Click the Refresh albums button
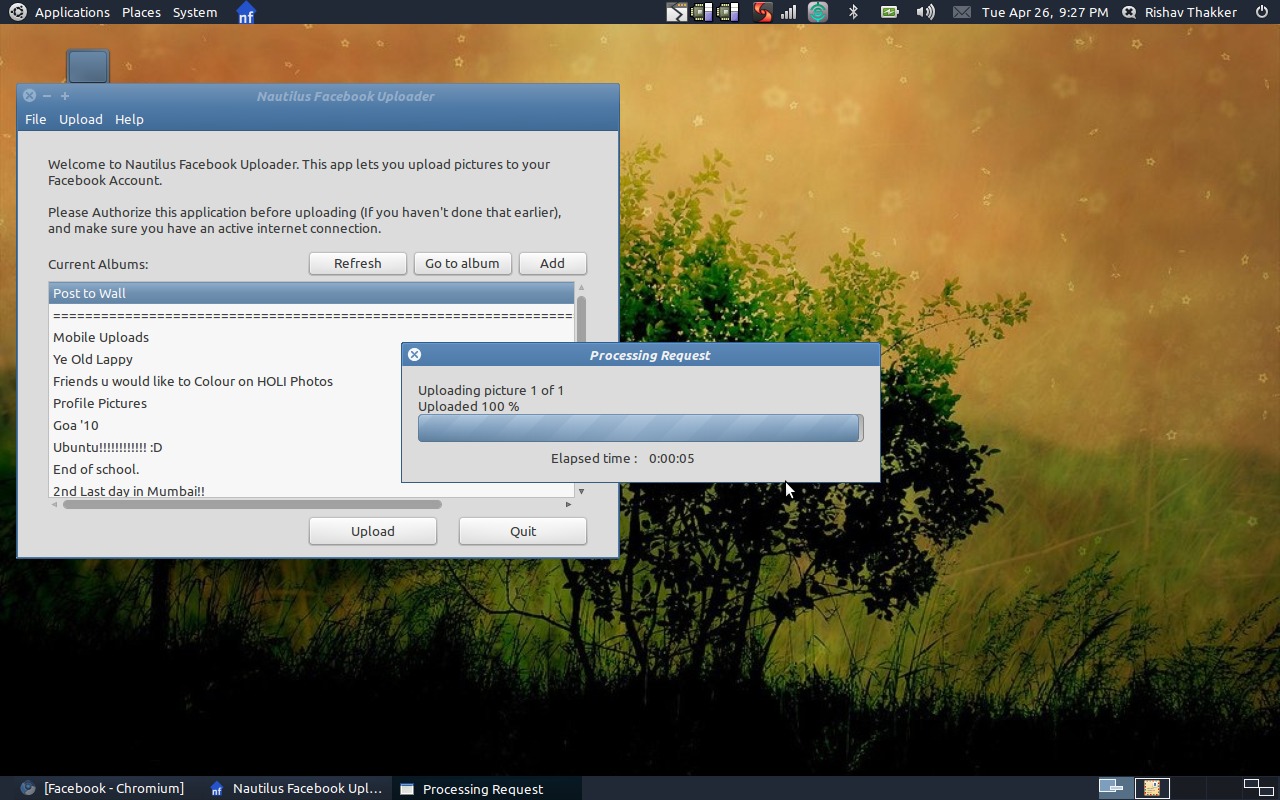Image resolution: width=1280 pixels, height=800 pixels. tap(357, 263)
